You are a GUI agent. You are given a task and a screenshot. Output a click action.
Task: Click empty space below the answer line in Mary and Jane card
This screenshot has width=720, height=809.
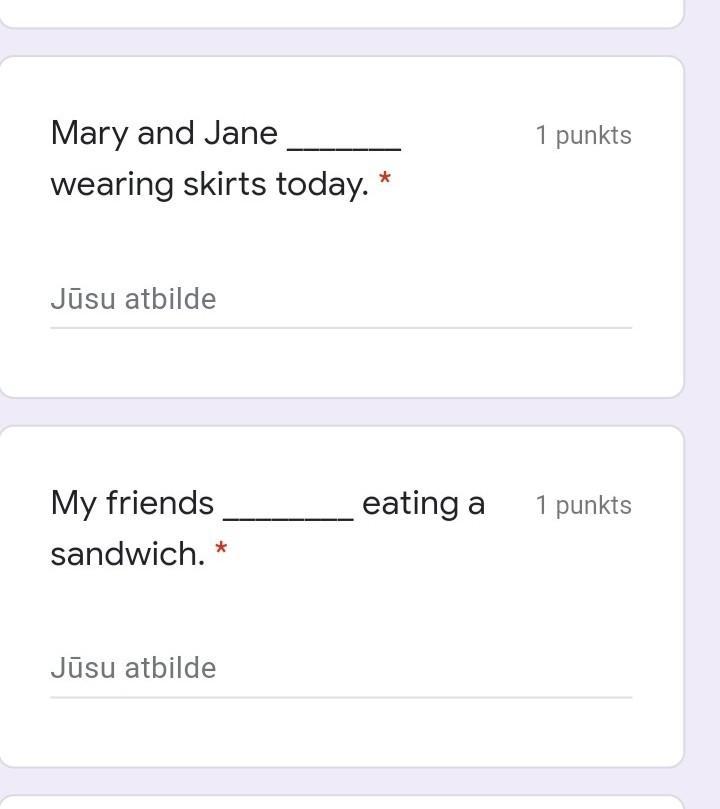pos(341,363)
